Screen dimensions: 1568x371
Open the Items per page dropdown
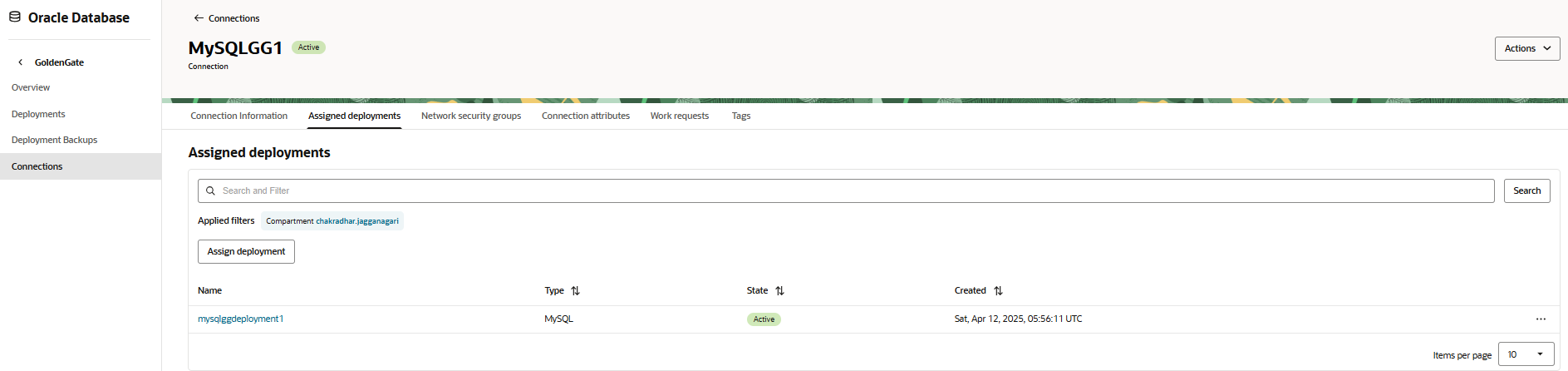point(1526,354)
